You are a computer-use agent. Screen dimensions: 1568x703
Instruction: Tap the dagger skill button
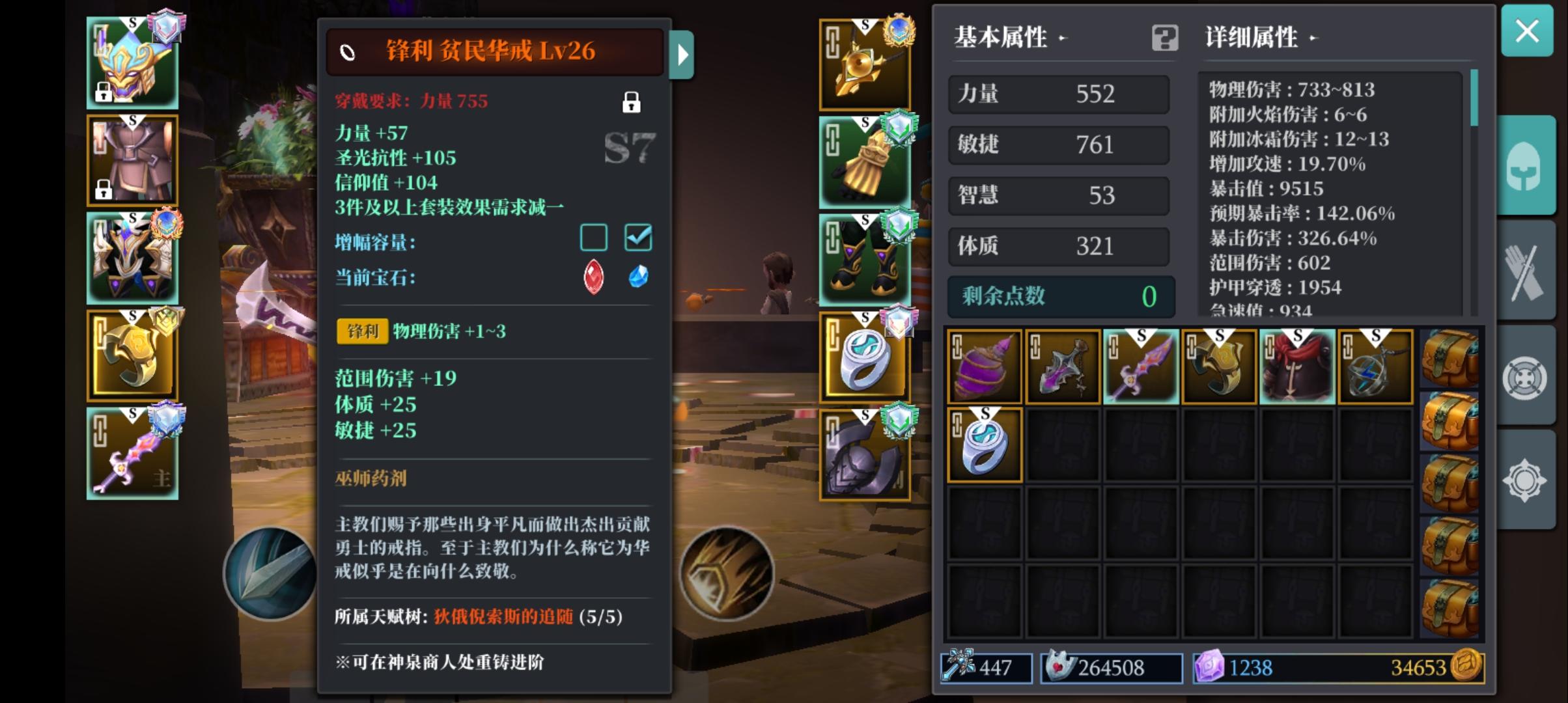tap(270, 572)
